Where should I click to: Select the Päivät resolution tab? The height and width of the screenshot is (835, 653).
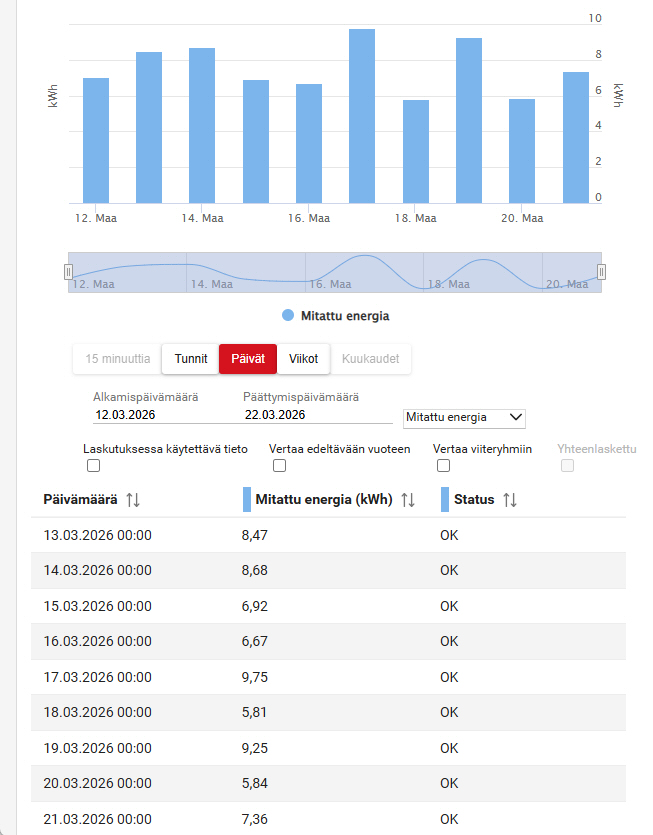point(248,358)
